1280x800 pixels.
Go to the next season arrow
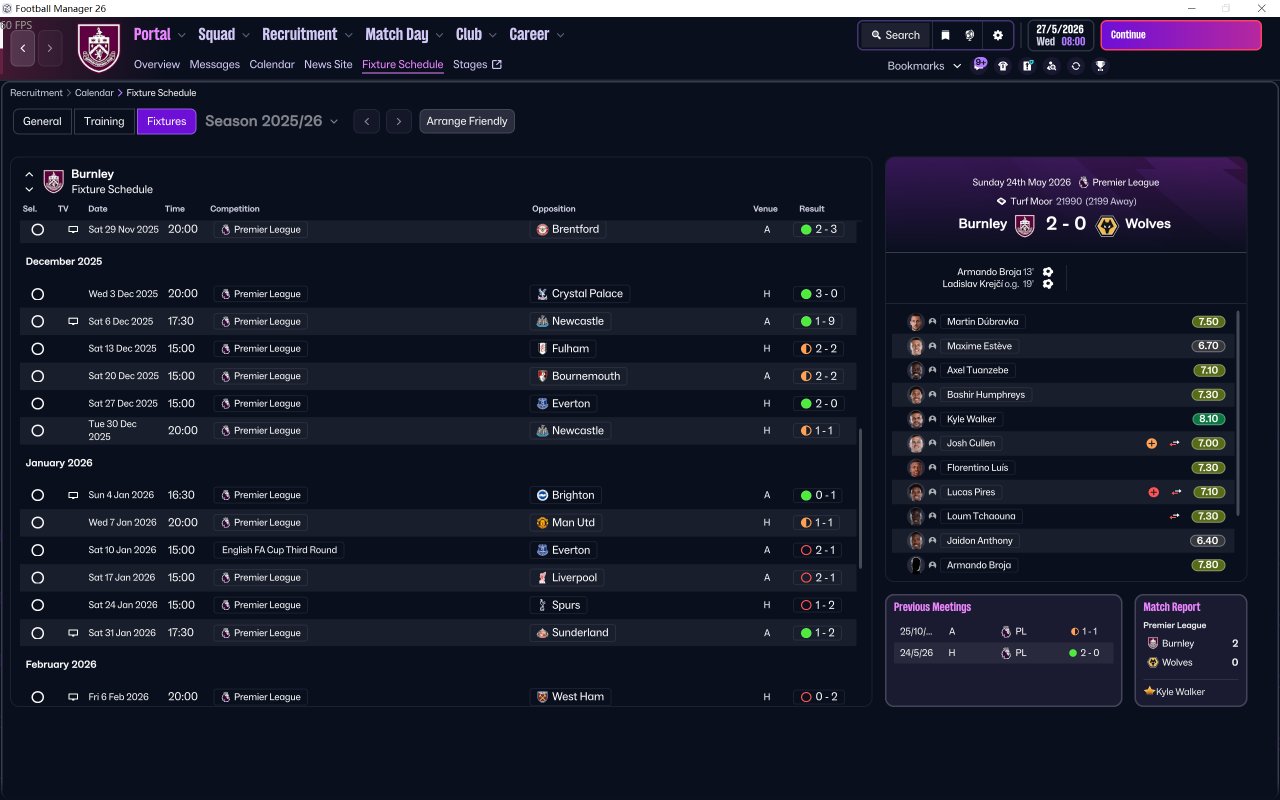pos(399,121)
